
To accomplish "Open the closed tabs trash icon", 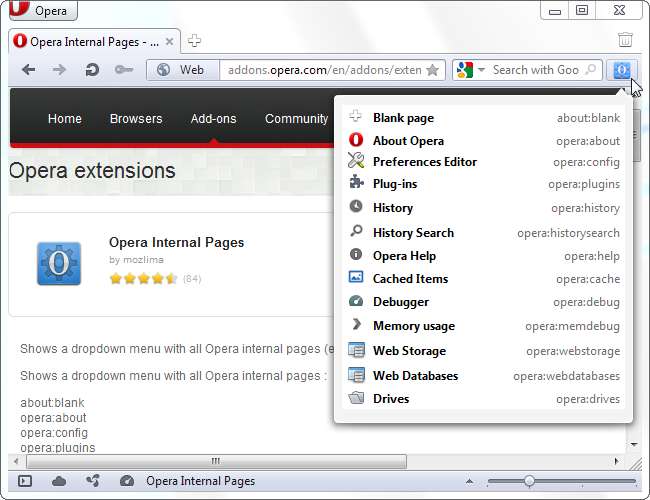I will click(x=625, y=40).
